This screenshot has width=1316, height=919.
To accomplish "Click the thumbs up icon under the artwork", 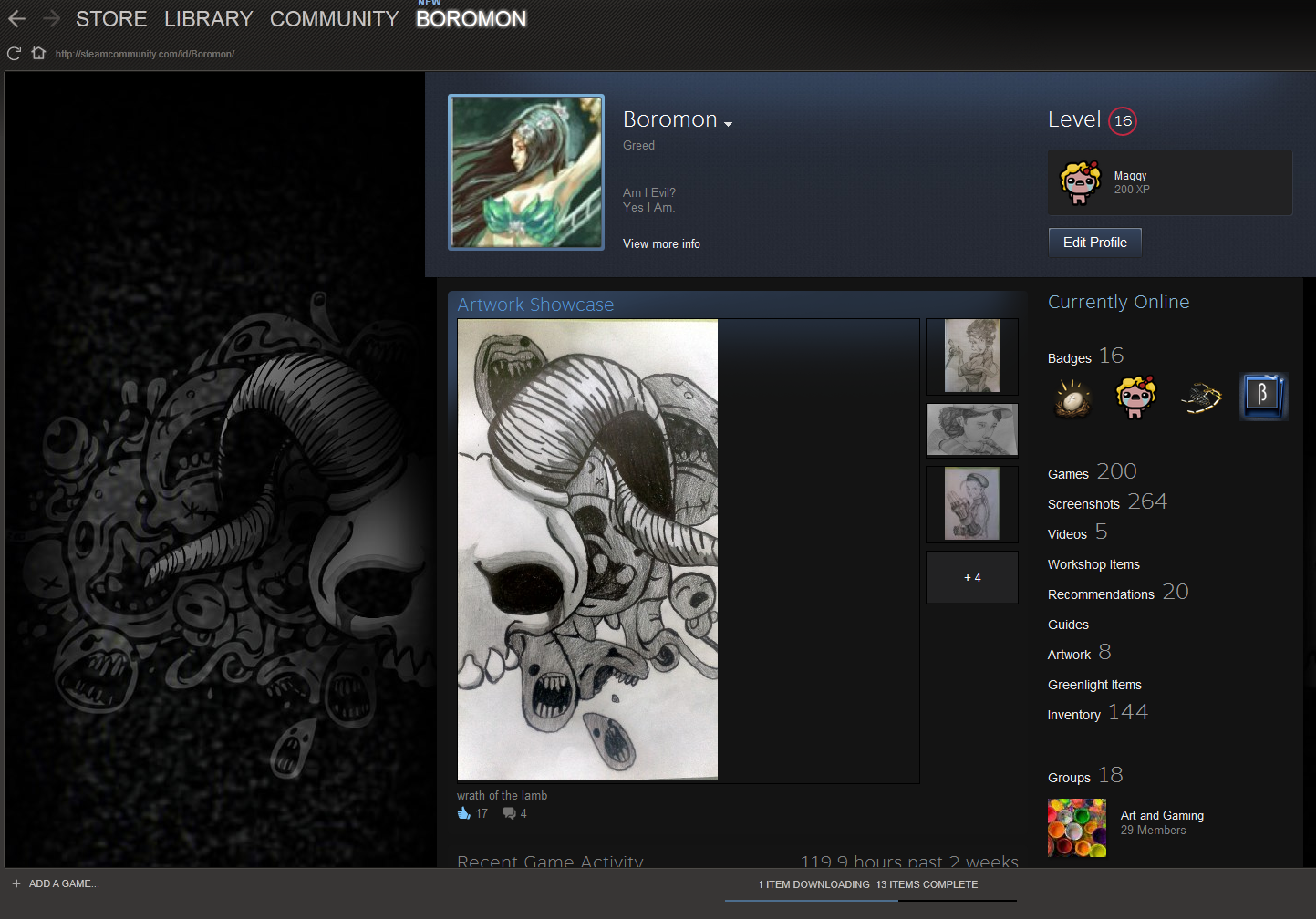I will pos(463,812).
